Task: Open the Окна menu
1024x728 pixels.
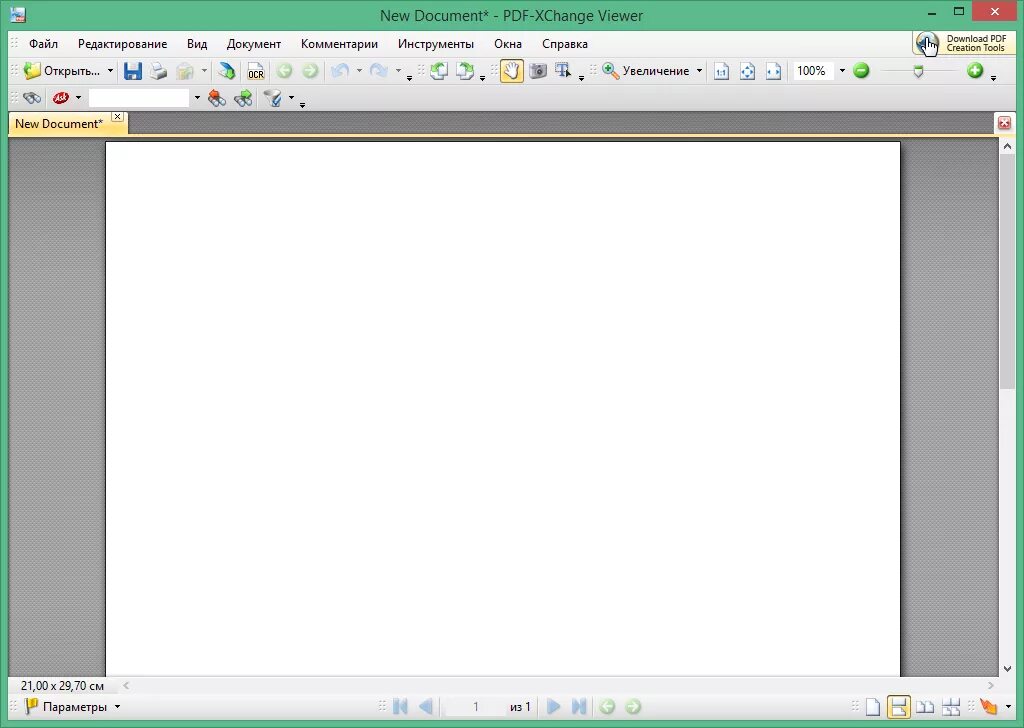Action: pyautogui.click(x=507, y=44)
